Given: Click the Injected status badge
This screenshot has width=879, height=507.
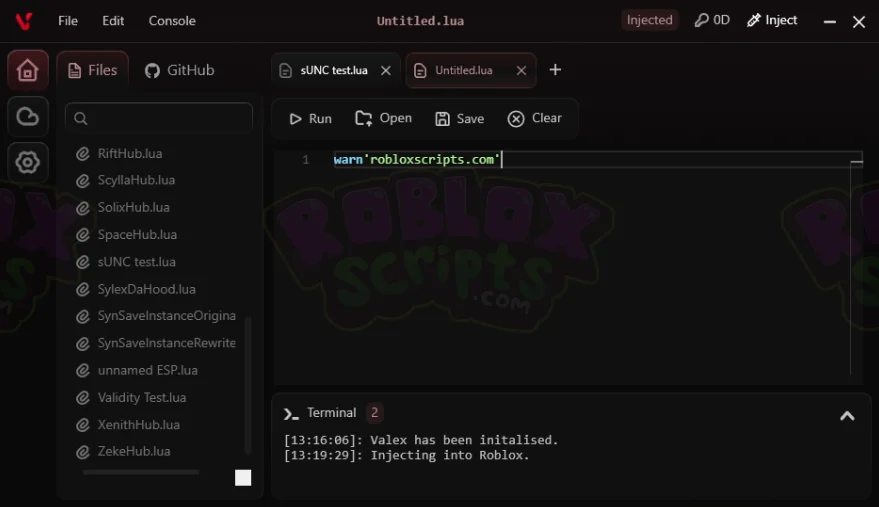Looking at the screenshot, I should pyautogui.click(x=649, y=20).
